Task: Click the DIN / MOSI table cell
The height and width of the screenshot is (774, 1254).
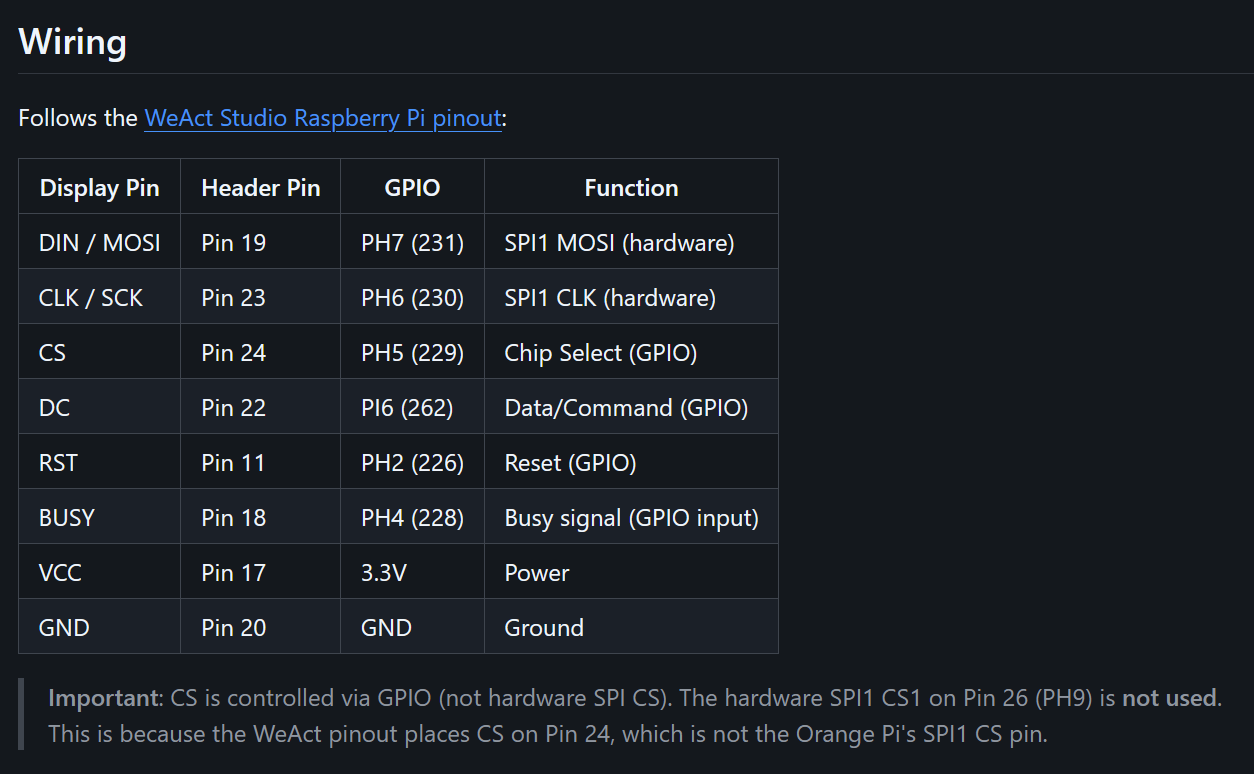Action: (x=99, y=243)
